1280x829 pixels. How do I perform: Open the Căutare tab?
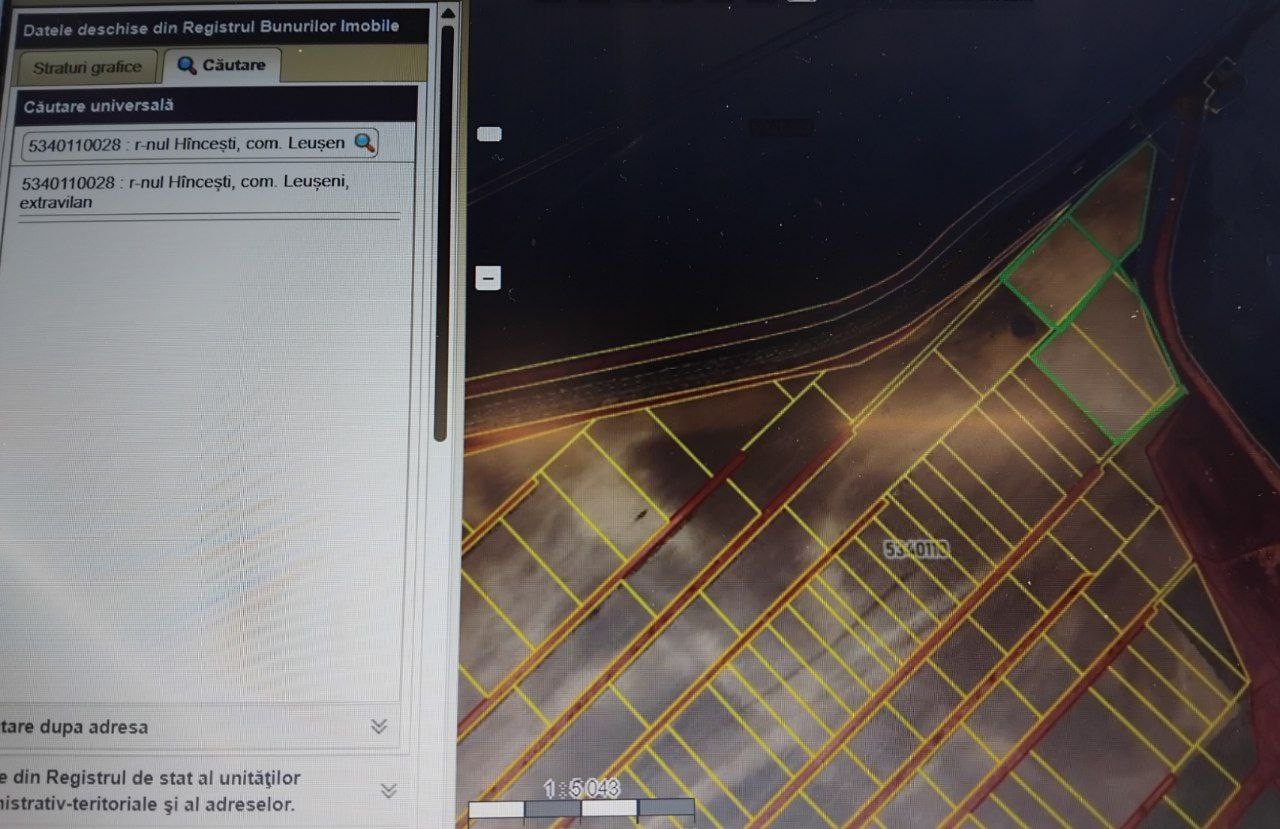point(222,66)
